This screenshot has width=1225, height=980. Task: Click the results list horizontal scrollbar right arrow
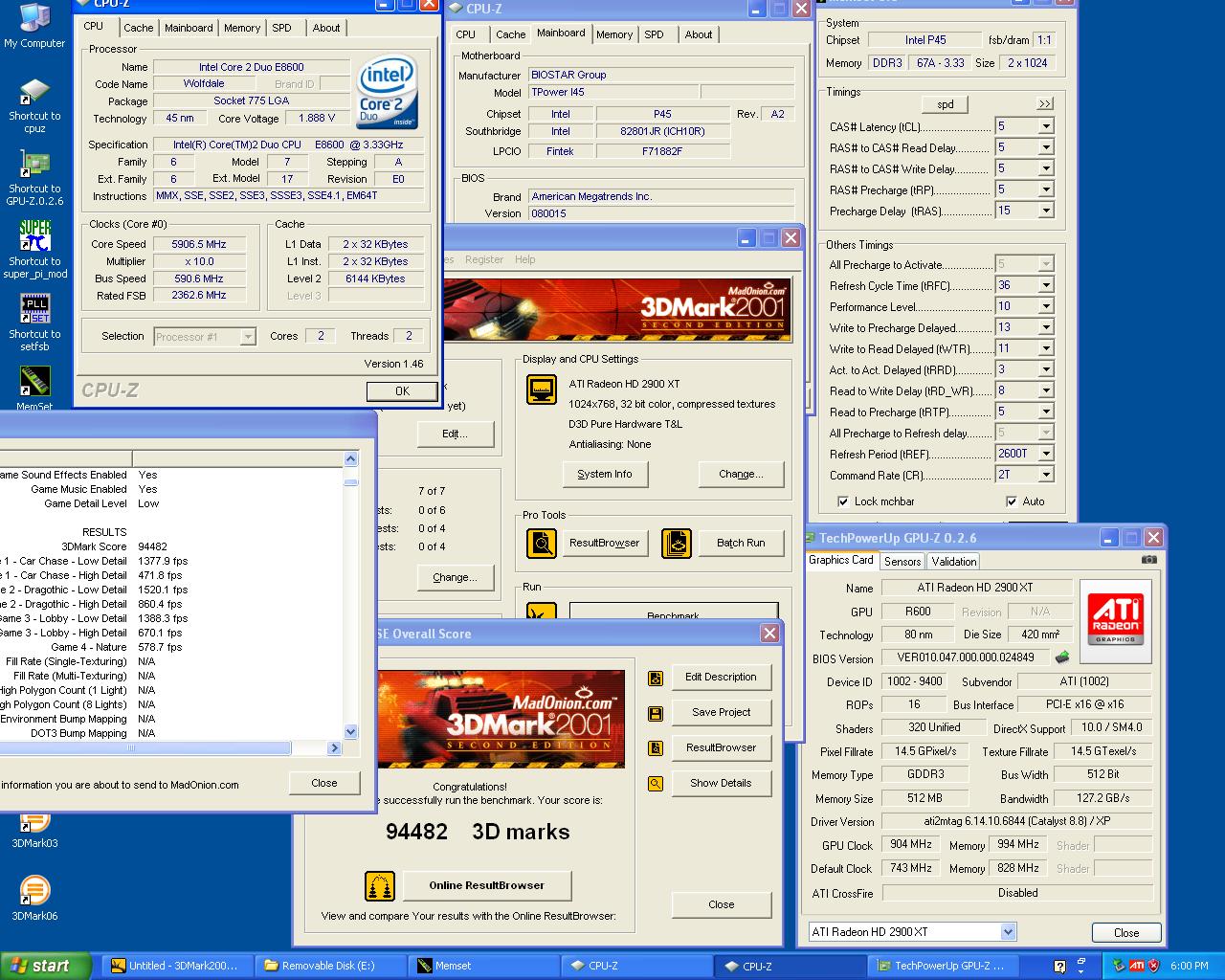point(334,748)
